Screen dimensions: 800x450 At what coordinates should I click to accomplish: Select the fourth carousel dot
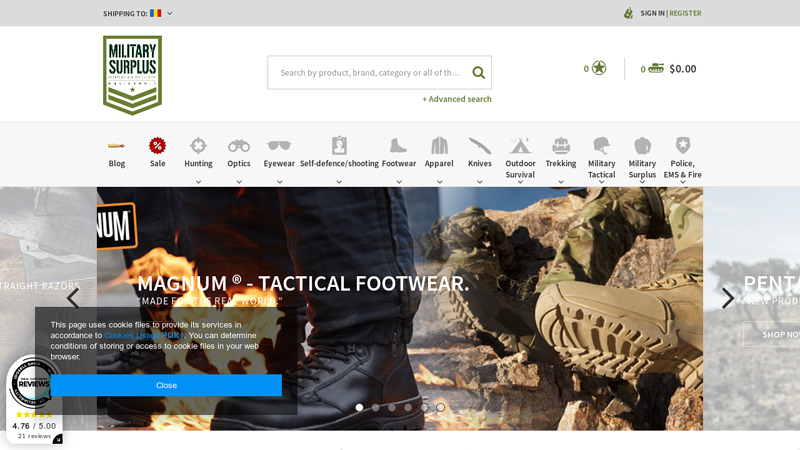point(408,407)
